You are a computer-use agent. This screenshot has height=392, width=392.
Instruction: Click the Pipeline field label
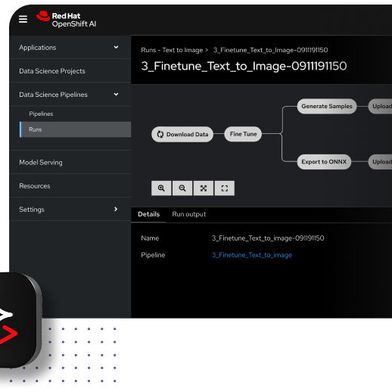(153, 255)
